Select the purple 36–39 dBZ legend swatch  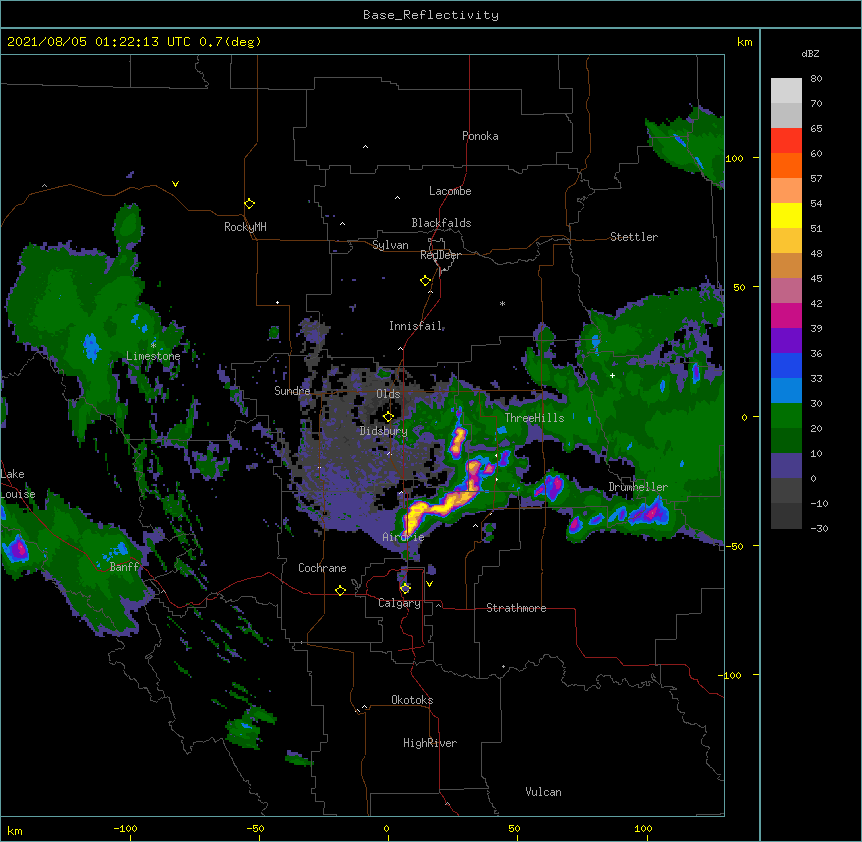[x=786, y=341]
